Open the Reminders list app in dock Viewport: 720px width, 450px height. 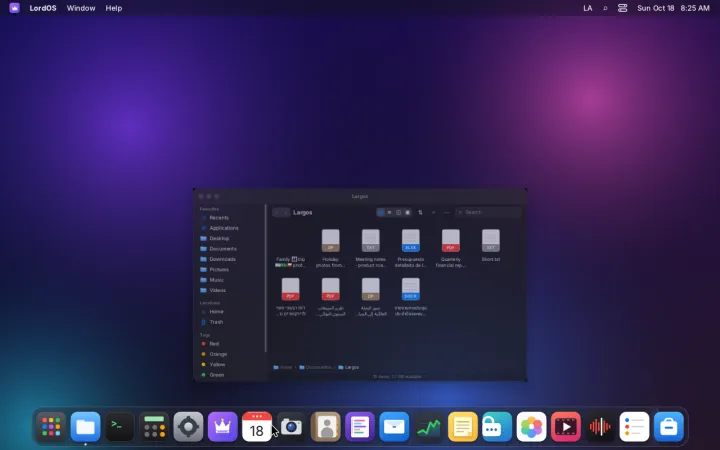(634, 427)
